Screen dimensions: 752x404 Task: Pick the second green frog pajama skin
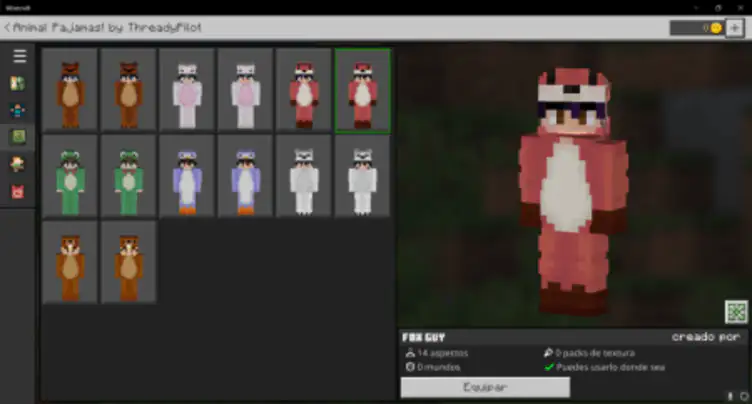tap(129, 176)
